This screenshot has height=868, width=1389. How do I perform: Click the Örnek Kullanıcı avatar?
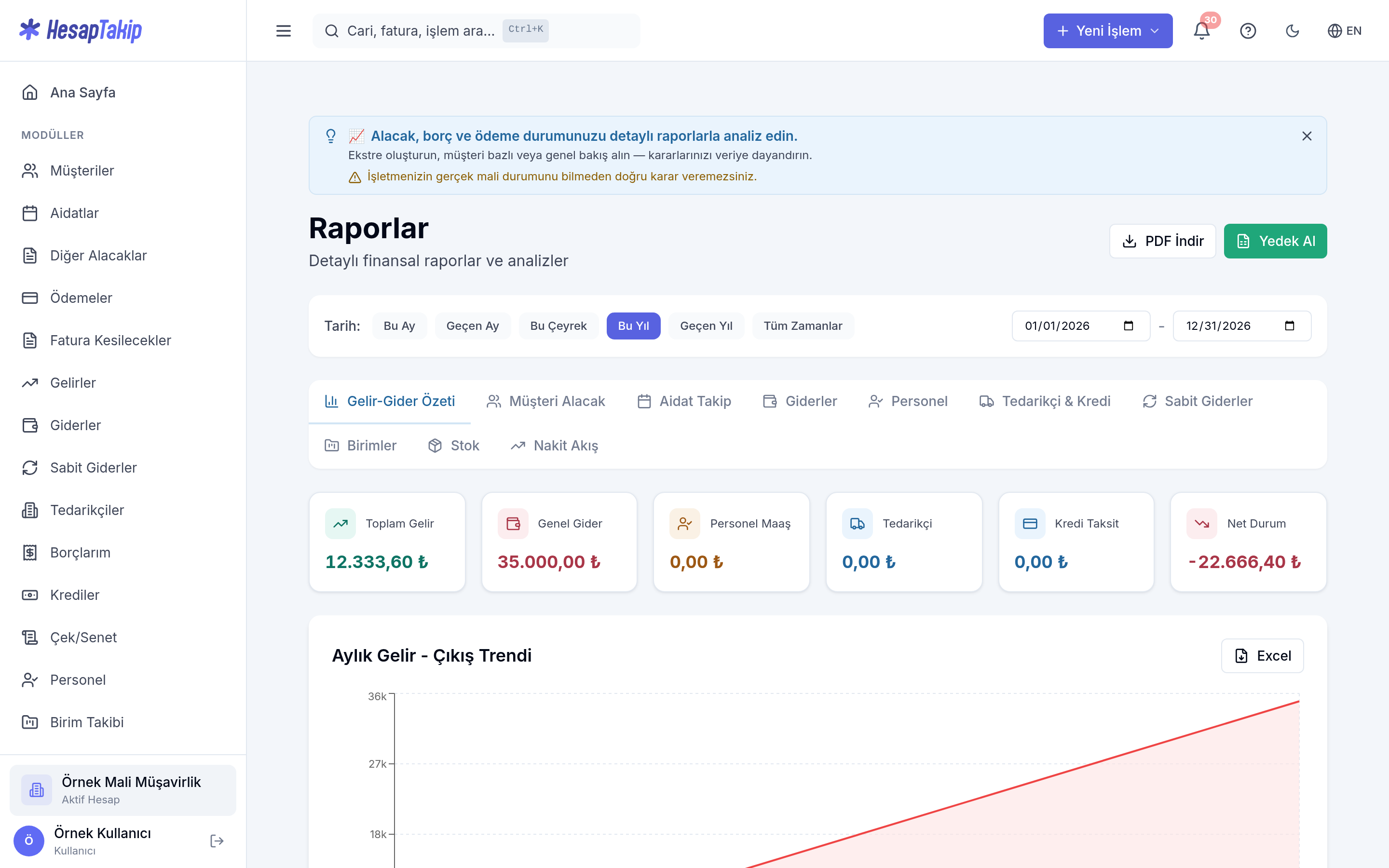point(29,841)
